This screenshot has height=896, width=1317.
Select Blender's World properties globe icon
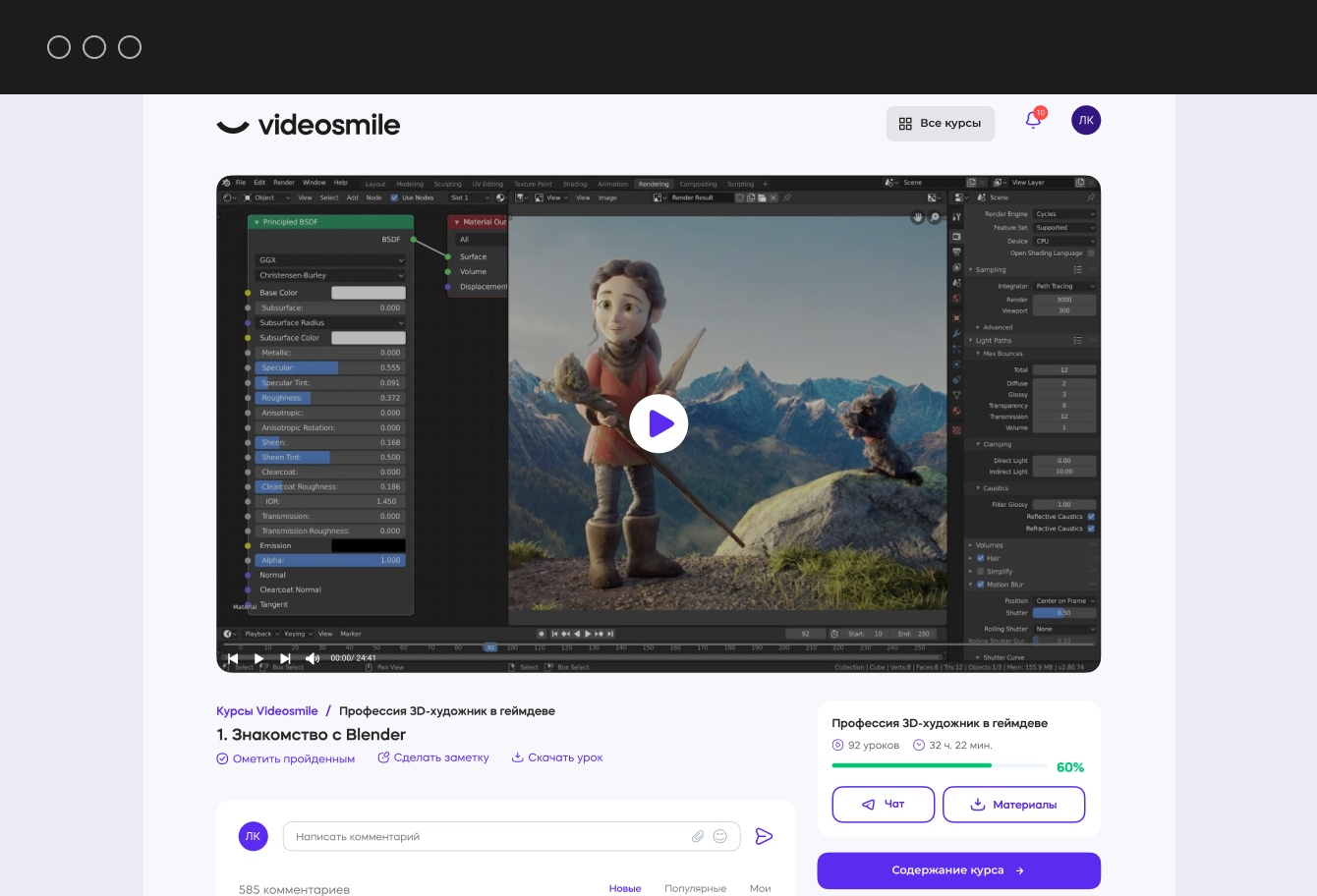point(956,299)
